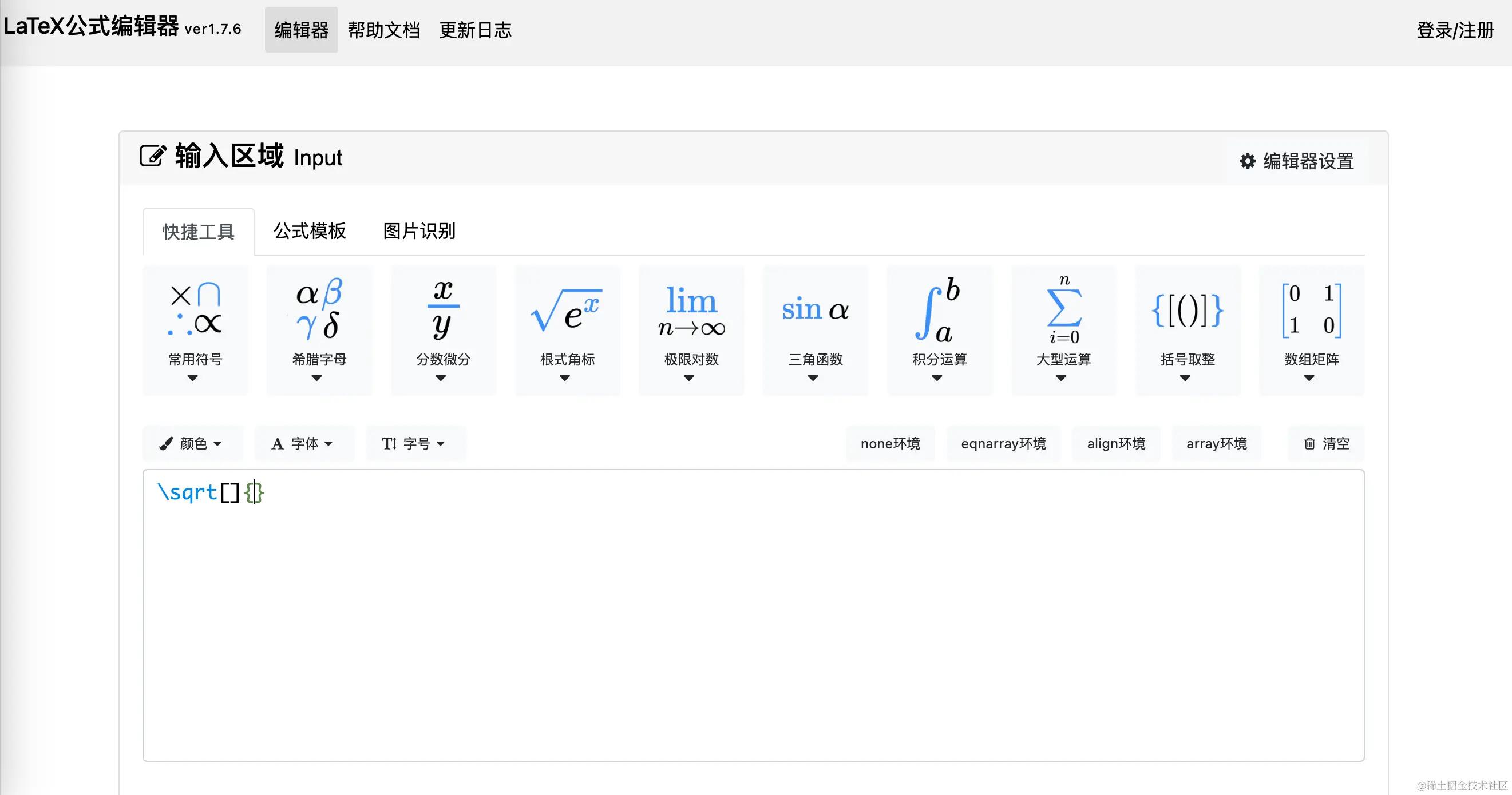Expand the arrow under 常用符号
This screenshot has height=795, width=1512.
click(x=192, y=379)
